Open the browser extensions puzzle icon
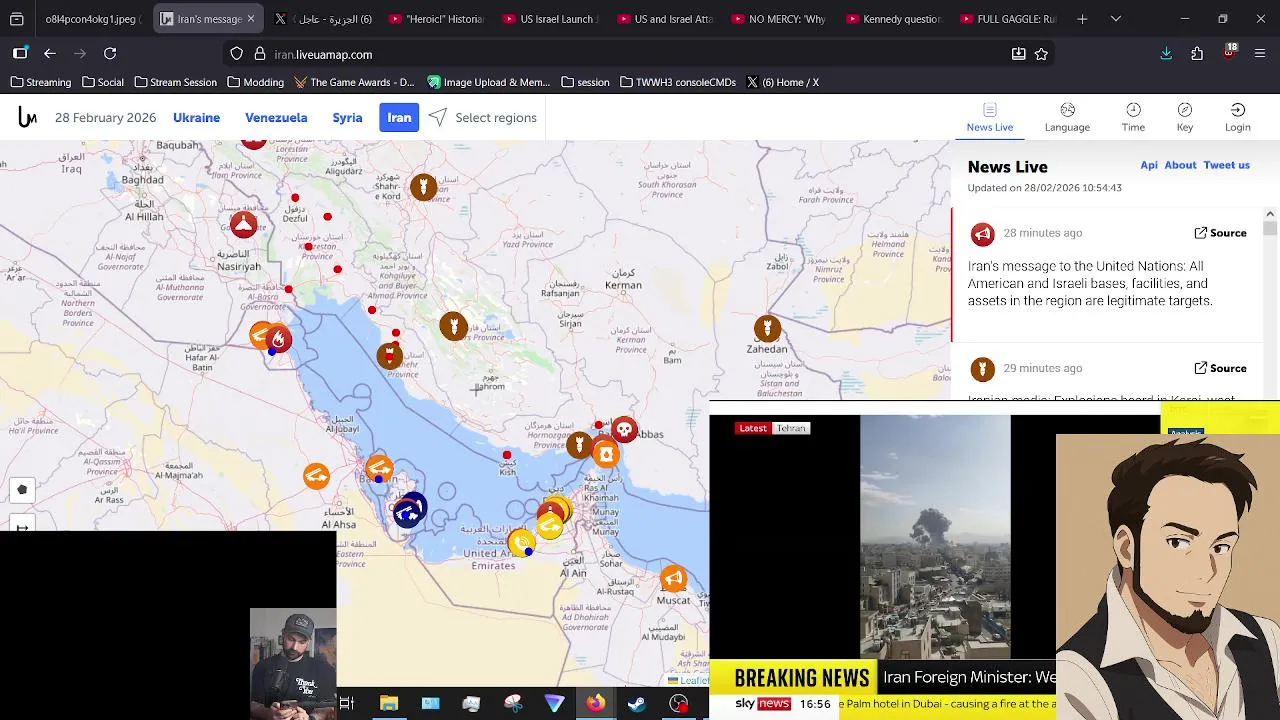The image size is (1280, 720). 1197,54
